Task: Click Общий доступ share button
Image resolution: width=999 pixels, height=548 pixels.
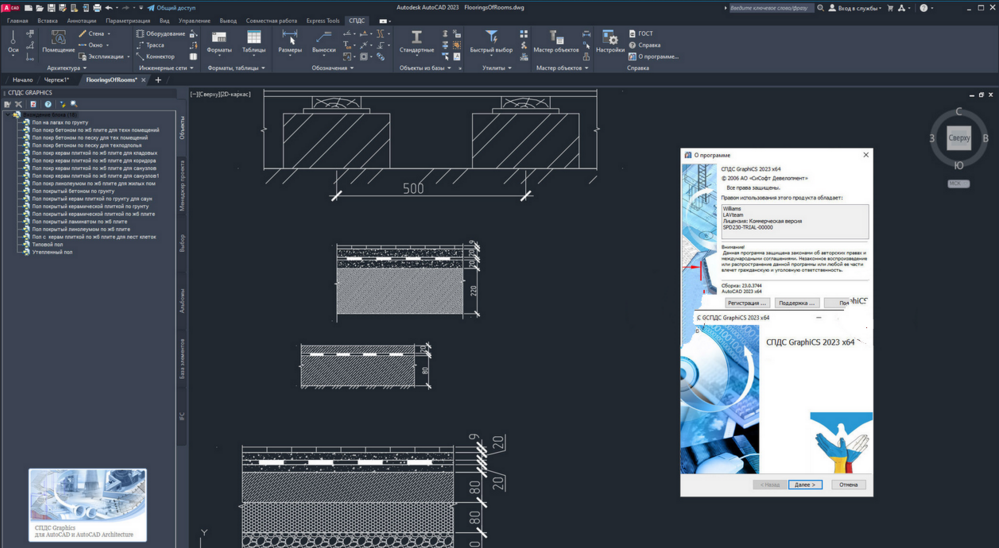Action: click(171, 8)
